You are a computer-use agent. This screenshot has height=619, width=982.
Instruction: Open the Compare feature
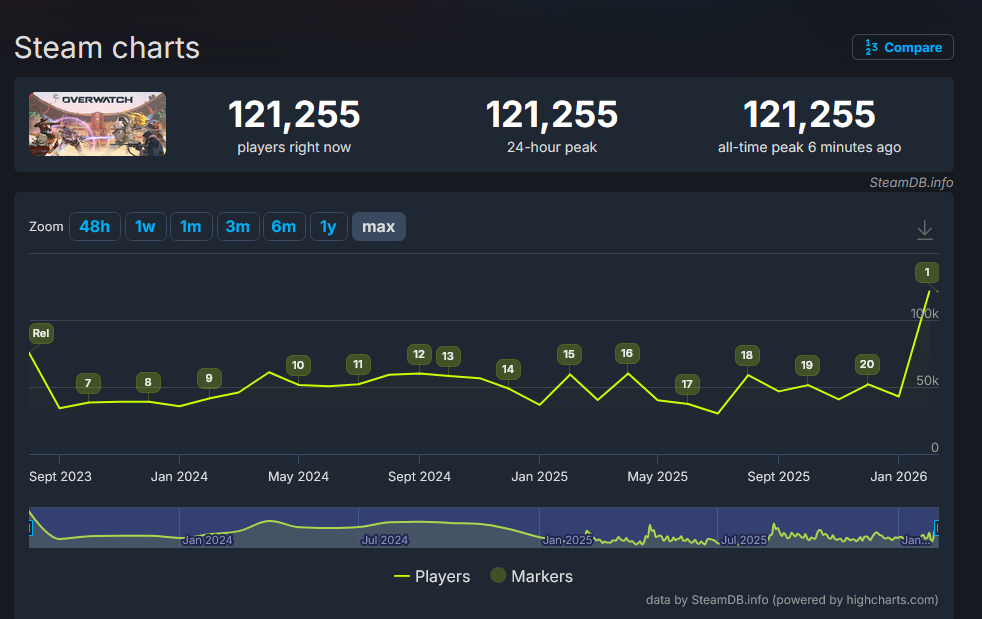[x=902, y=47]
